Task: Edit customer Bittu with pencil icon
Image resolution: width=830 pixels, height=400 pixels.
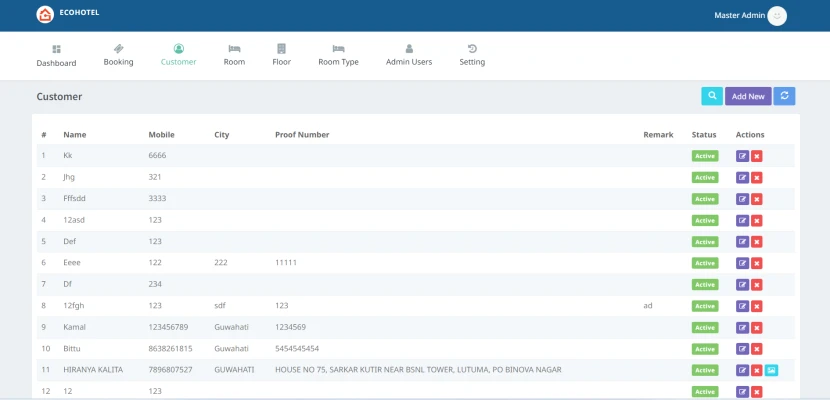Action: [742, 349]
